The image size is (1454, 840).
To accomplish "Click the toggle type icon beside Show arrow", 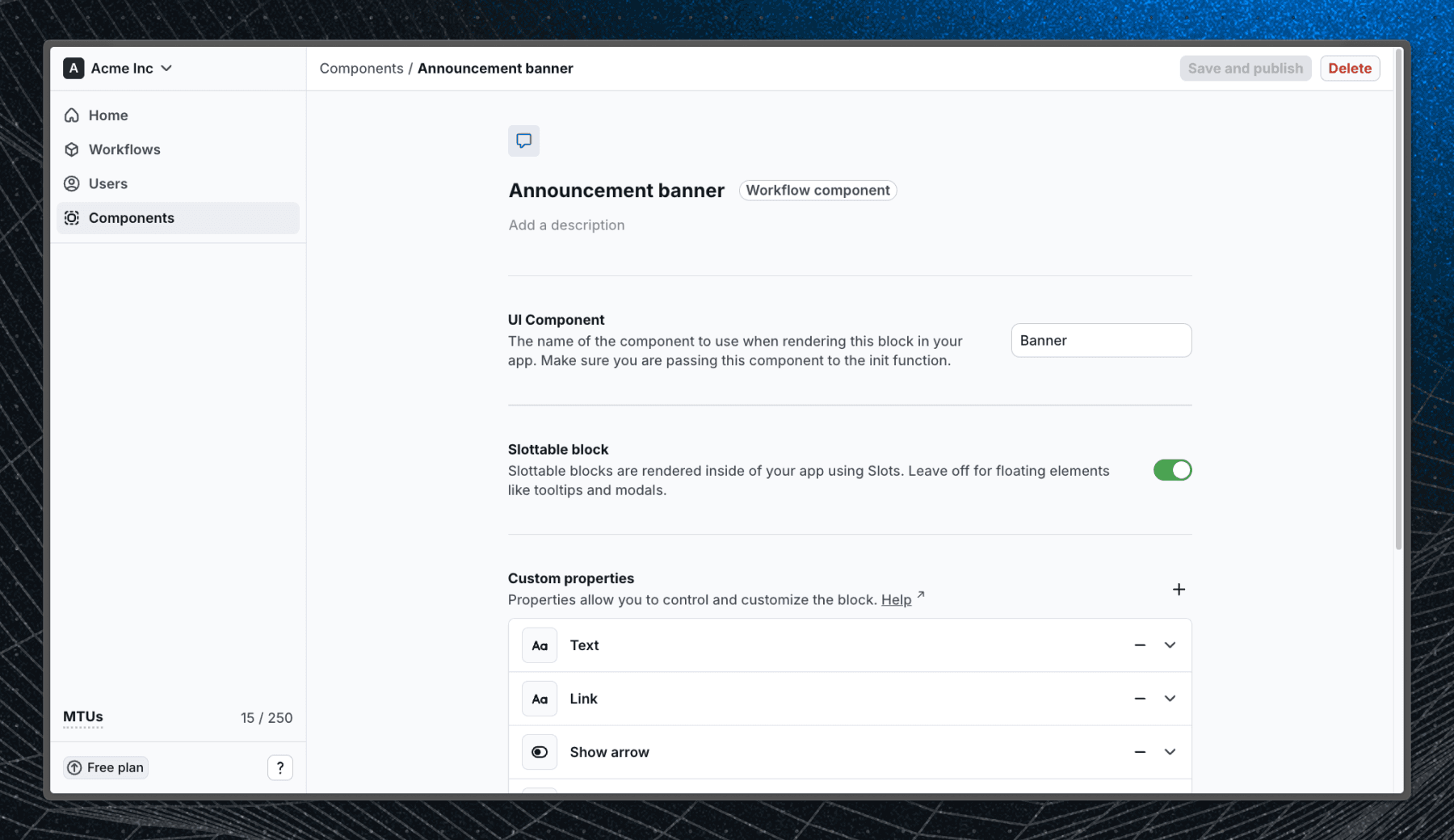I will pos(540,752).
